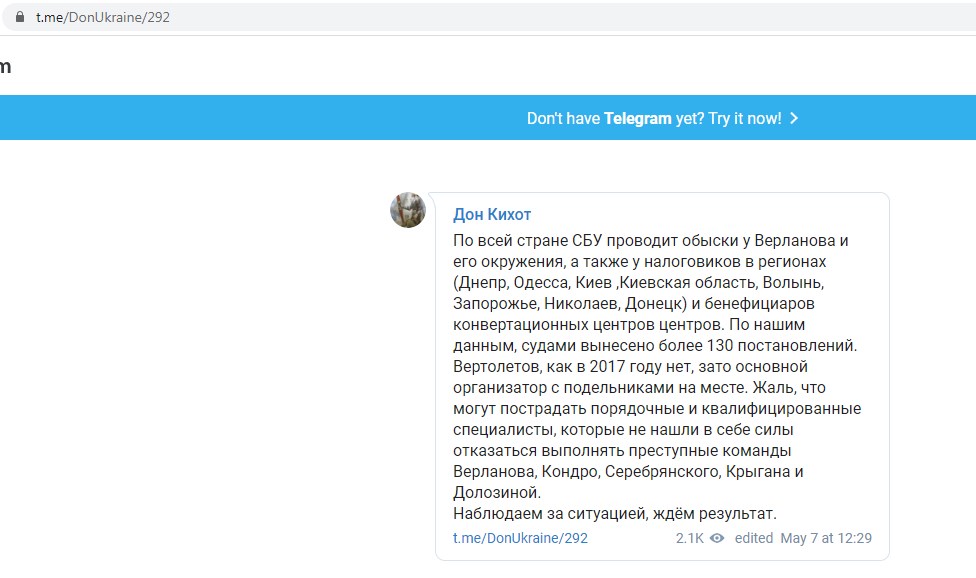Follow the t.me/DonUkraine/292 post link
976x578 pixels.
click(x=520, y=538)
